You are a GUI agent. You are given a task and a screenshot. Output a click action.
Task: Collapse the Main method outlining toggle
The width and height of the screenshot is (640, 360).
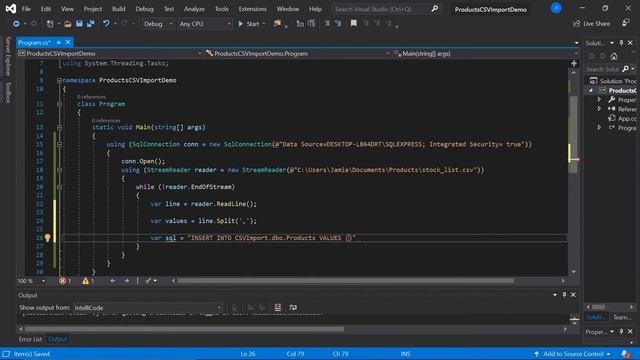pyautogui.click(x=59, y=127)
